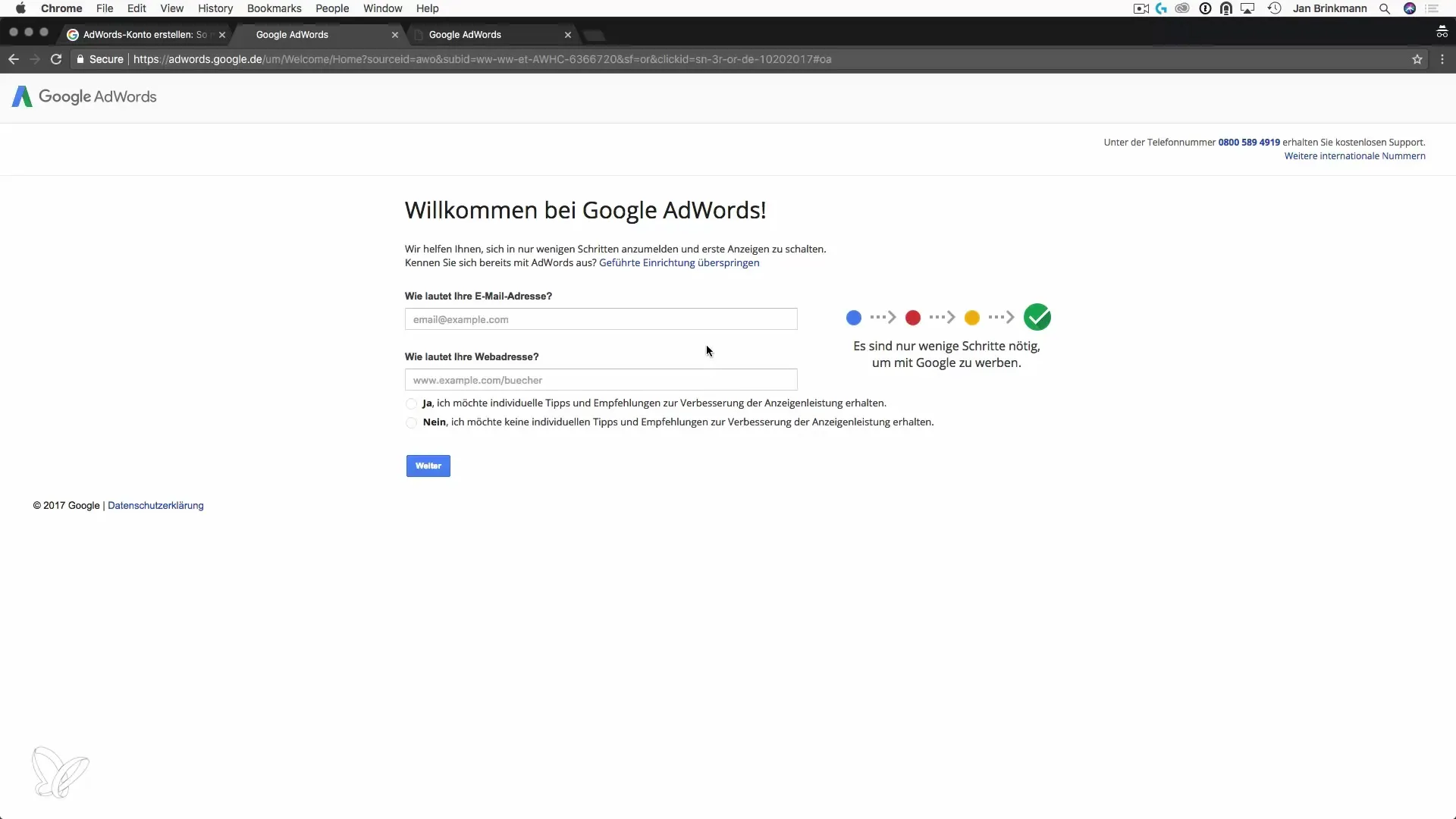Click support phone number 0800 589 4919
Viewport: 1456px width, 819px height.
pyautogui.click(x=1249, y=143)
